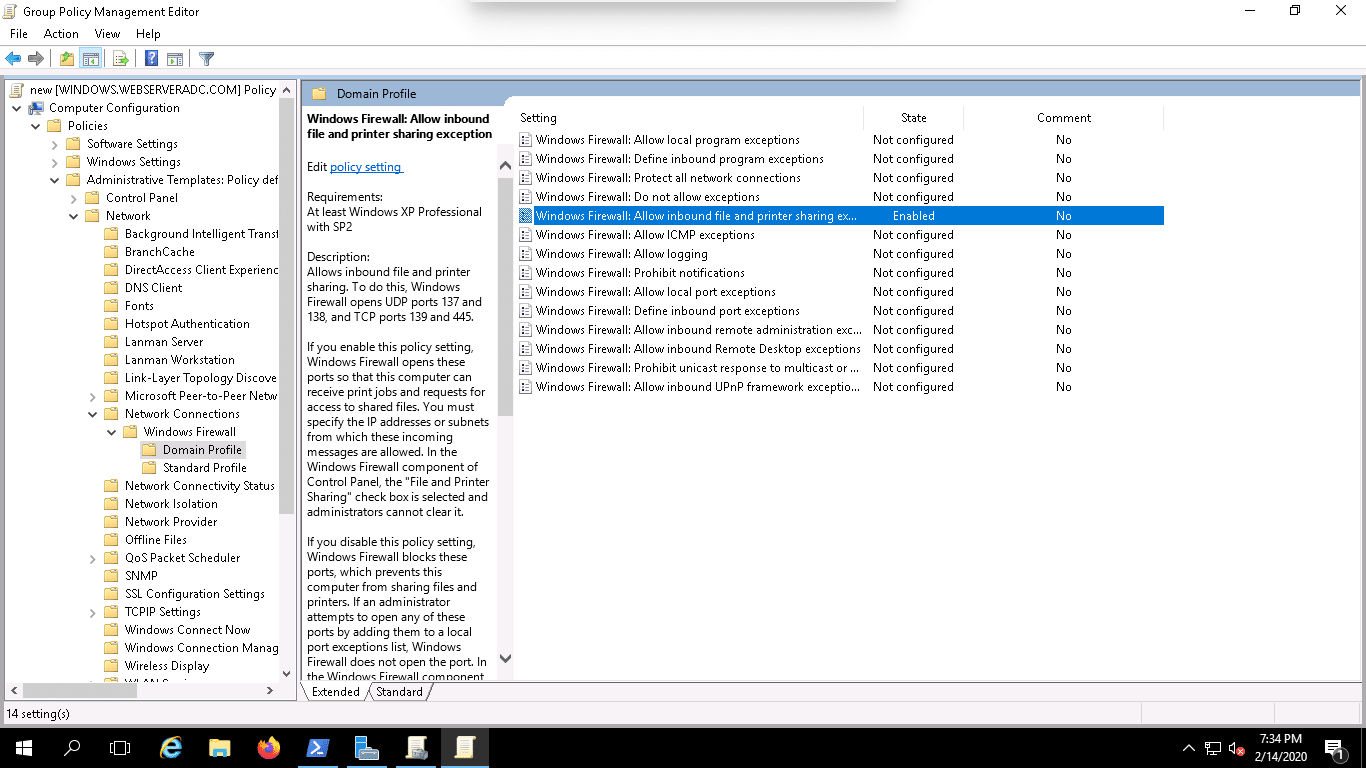Expand Control Panel tree node
1366x768 pixels.
[x=74, y=198]
